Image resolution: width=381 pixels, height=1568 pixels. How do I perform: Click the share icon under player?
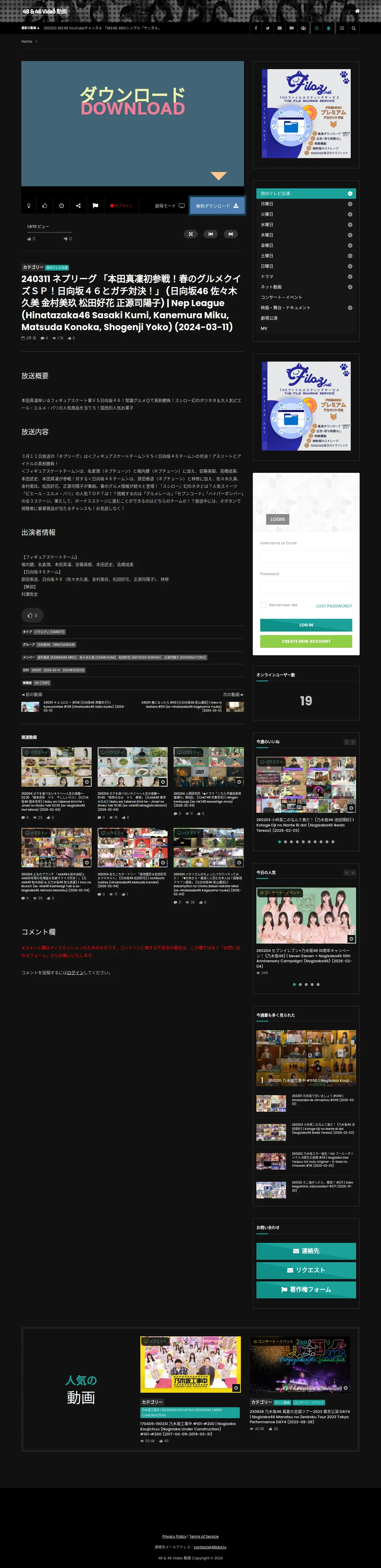click(x=79, y=206)
